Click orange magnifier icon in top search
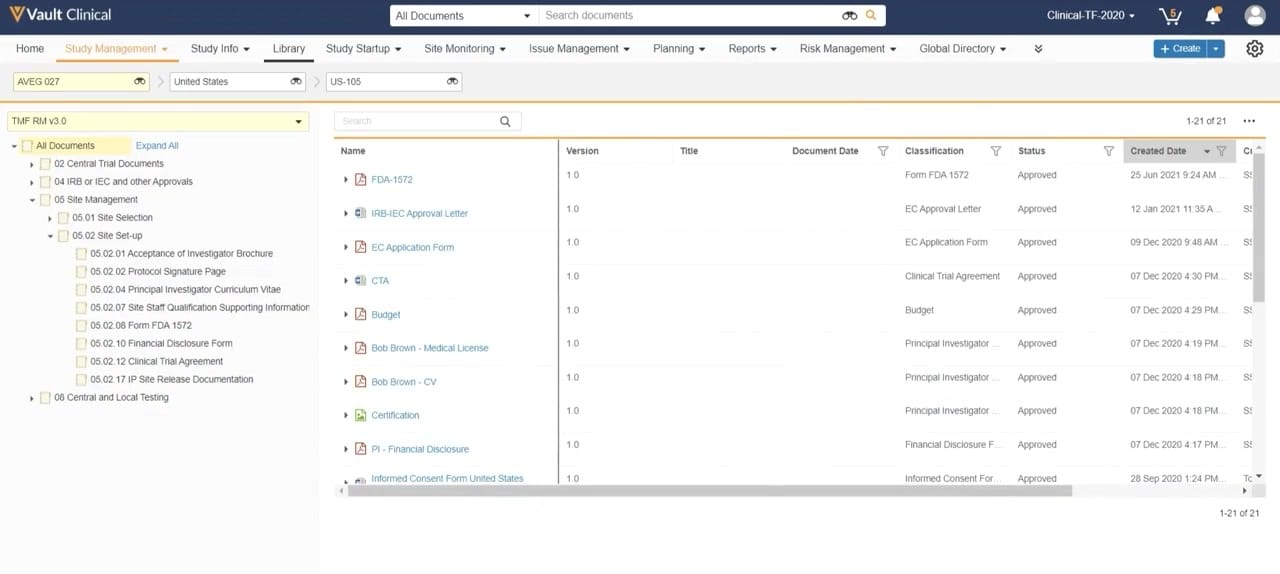 (871, 16)
